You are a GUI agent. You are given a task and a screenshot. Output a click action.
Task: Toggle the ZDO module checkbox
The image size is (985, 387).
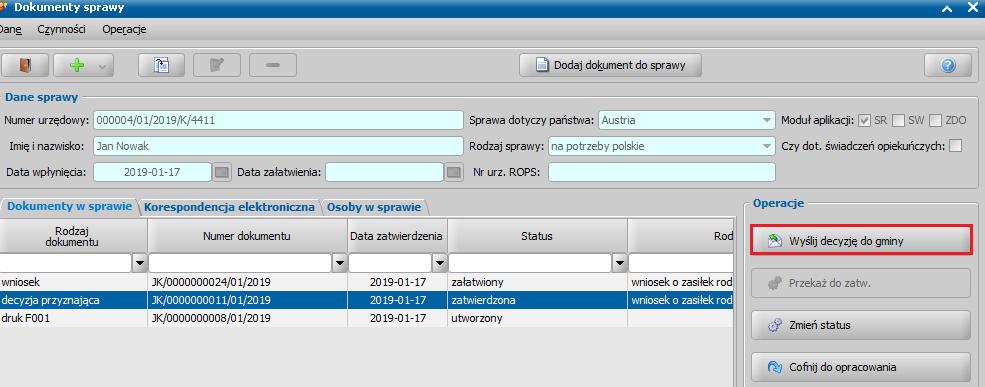click(936, 120)
